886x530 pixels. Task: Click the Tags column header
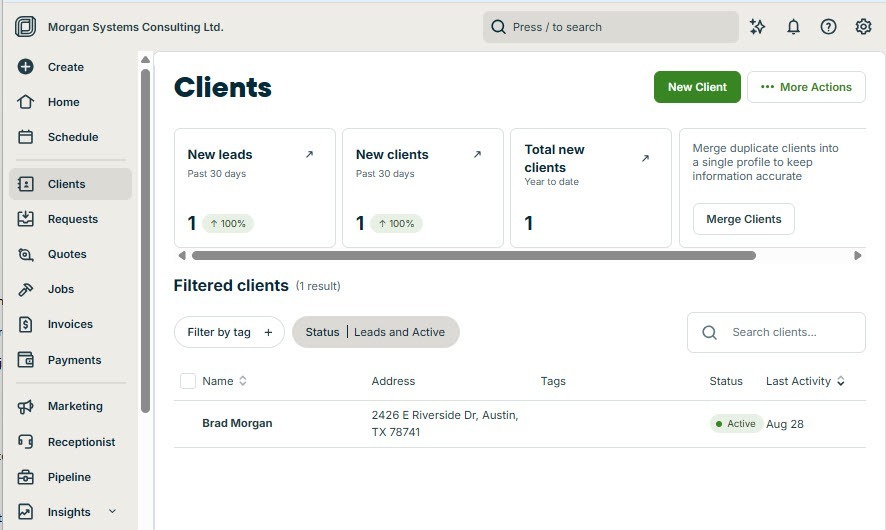[x=553, y=381]
